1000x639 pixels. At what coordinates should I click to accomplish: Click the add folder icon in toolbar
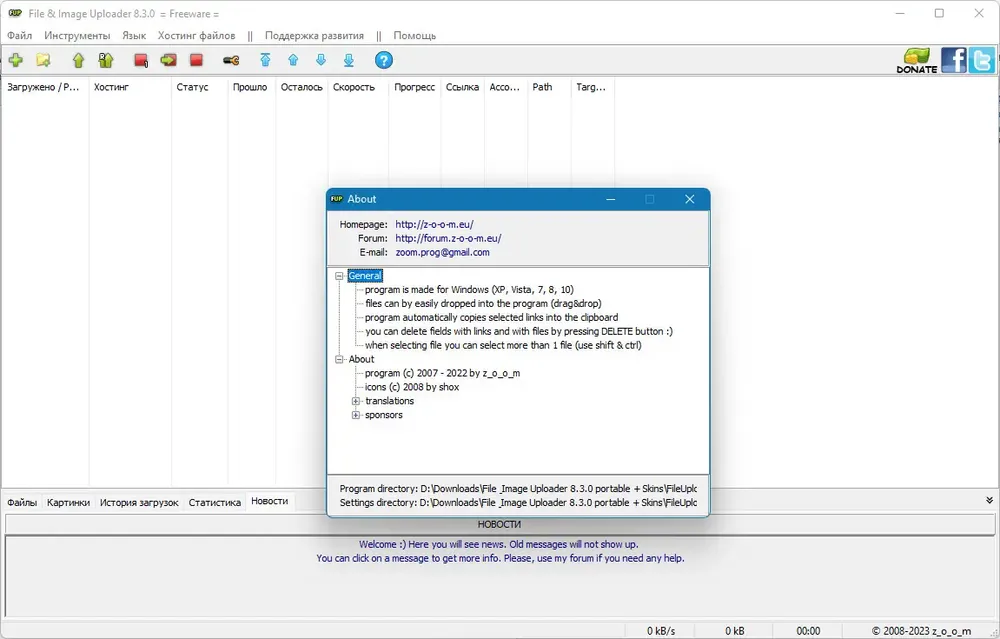tap(43, 60)
